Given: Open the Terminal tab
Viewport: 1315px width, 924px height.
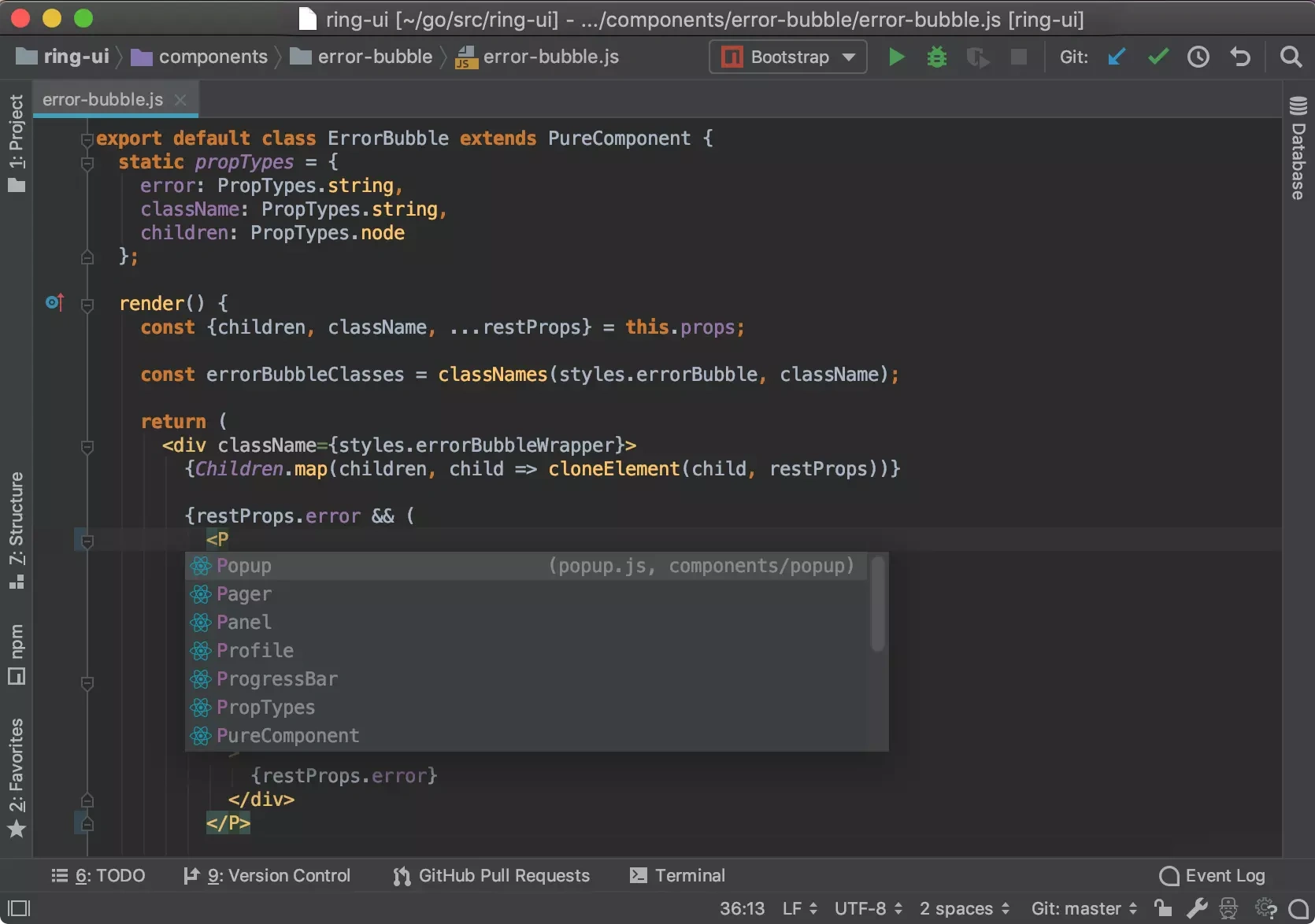Looking at the screenshot, I should [677, 875].
